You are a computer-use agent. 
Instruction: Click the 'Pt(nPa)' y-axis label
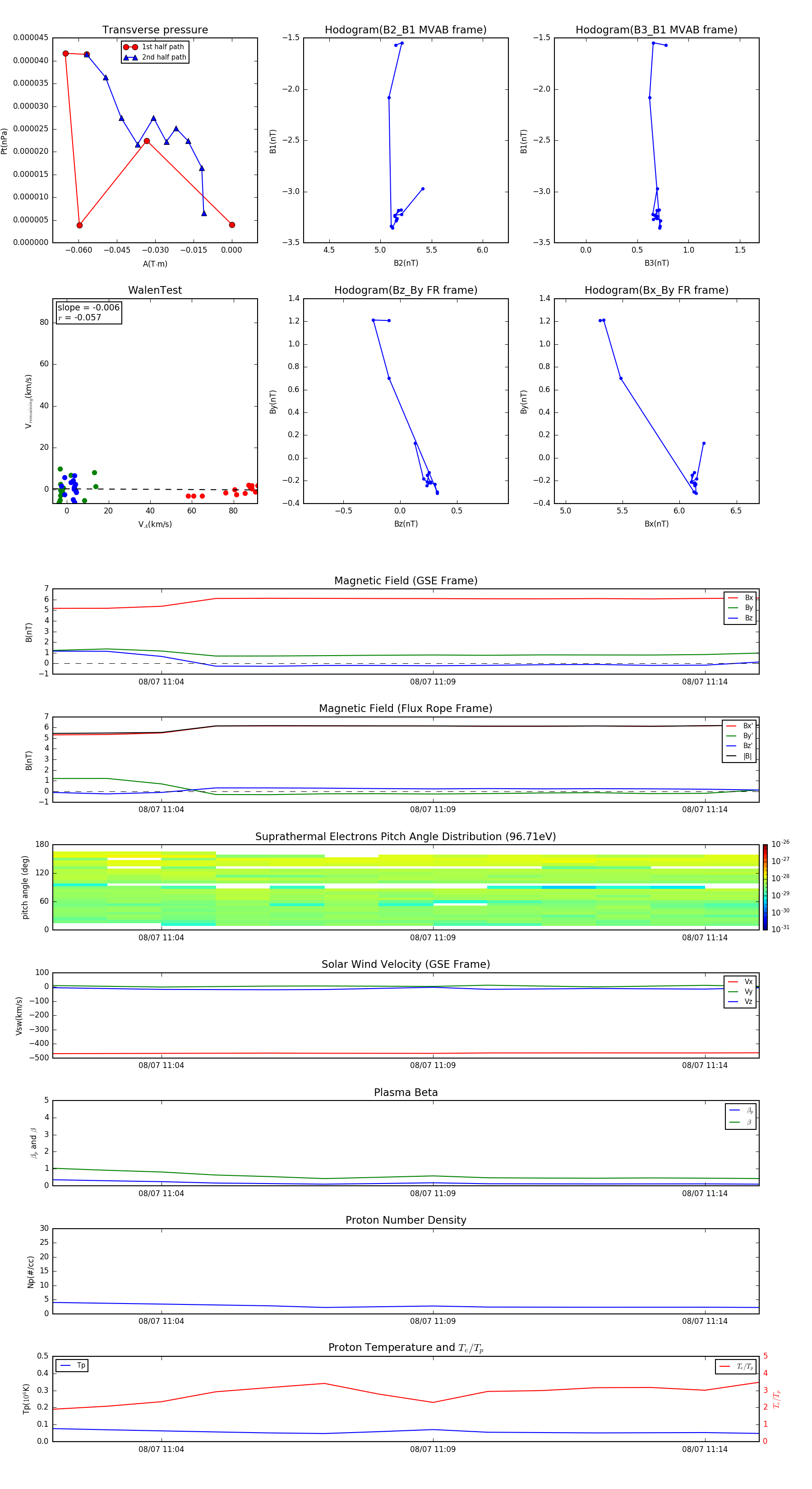5,140
